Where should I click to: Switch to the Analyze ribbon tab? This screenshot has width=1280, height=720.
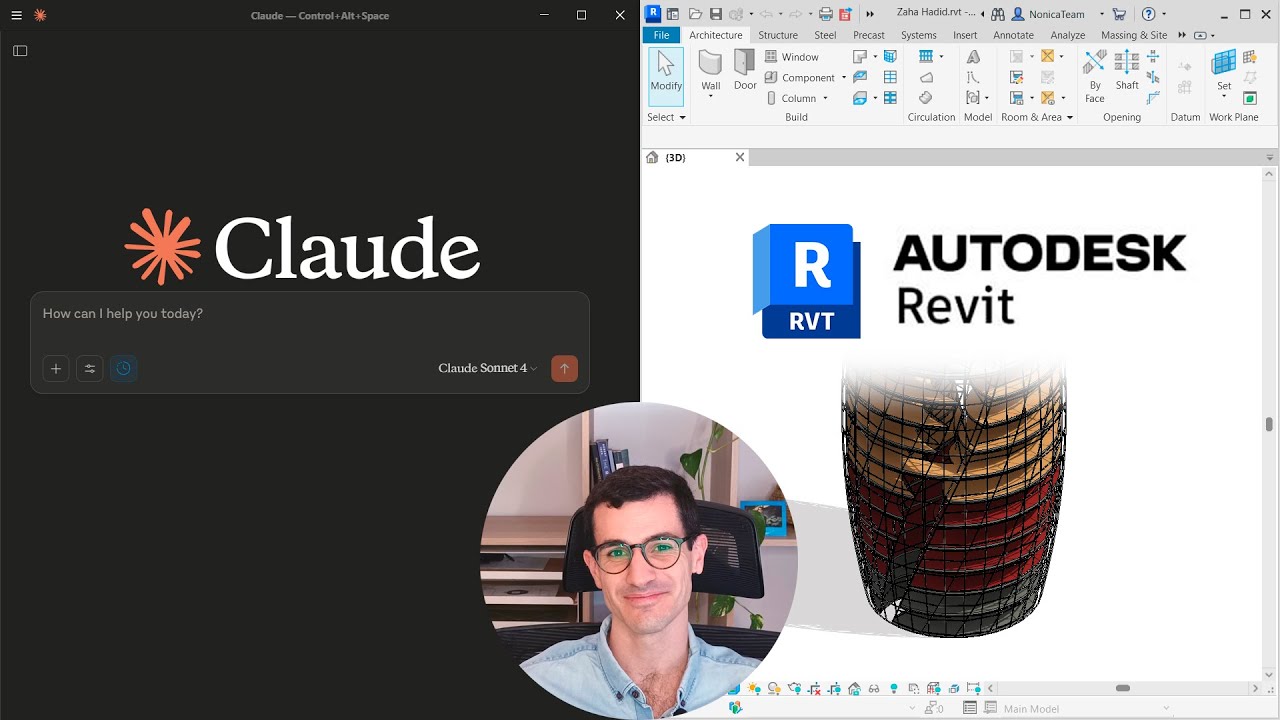1068,35
